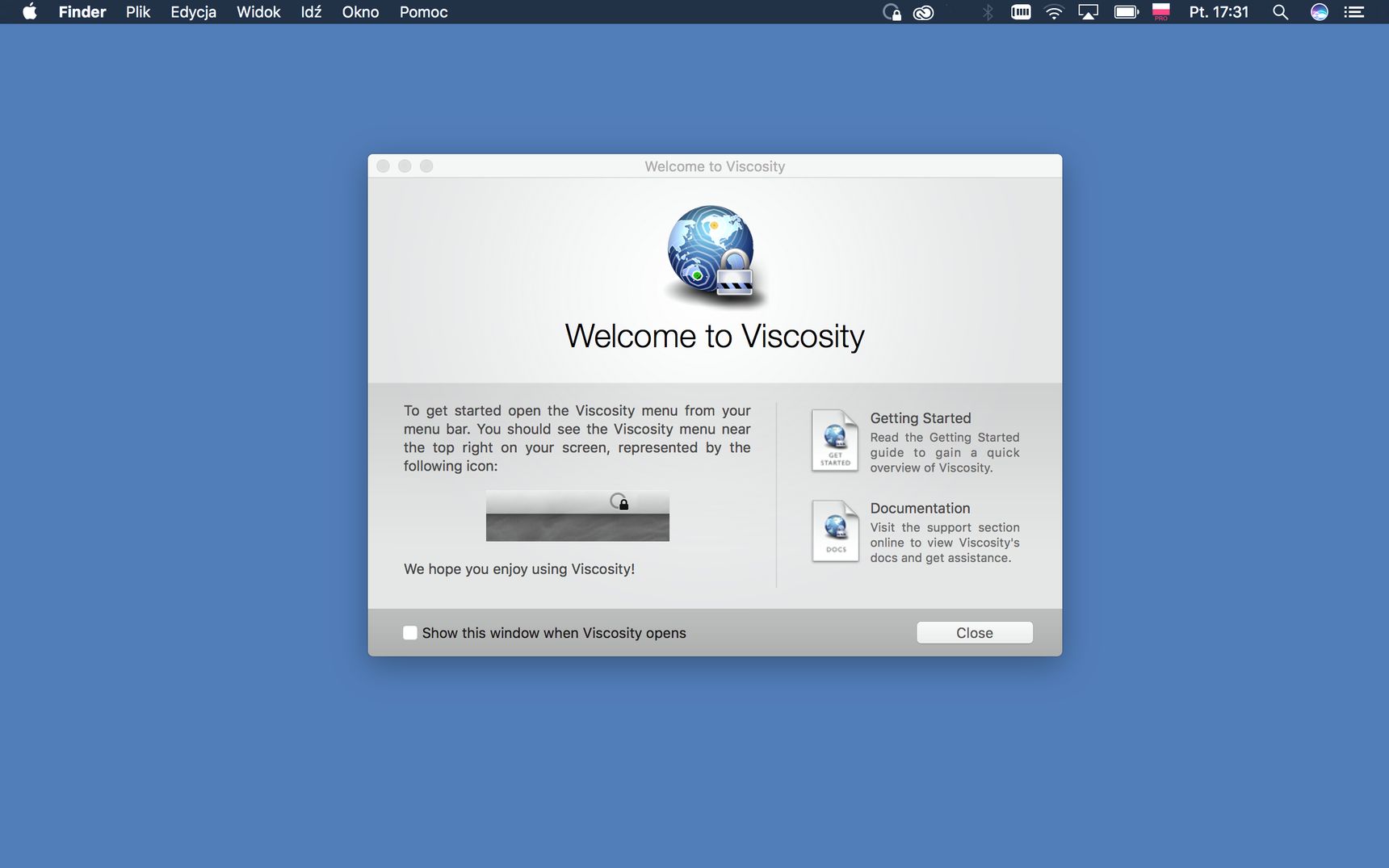Viewport: 1389px width, 868px height.
Task: Open the Edycja menu
Action: pos(193,12)
